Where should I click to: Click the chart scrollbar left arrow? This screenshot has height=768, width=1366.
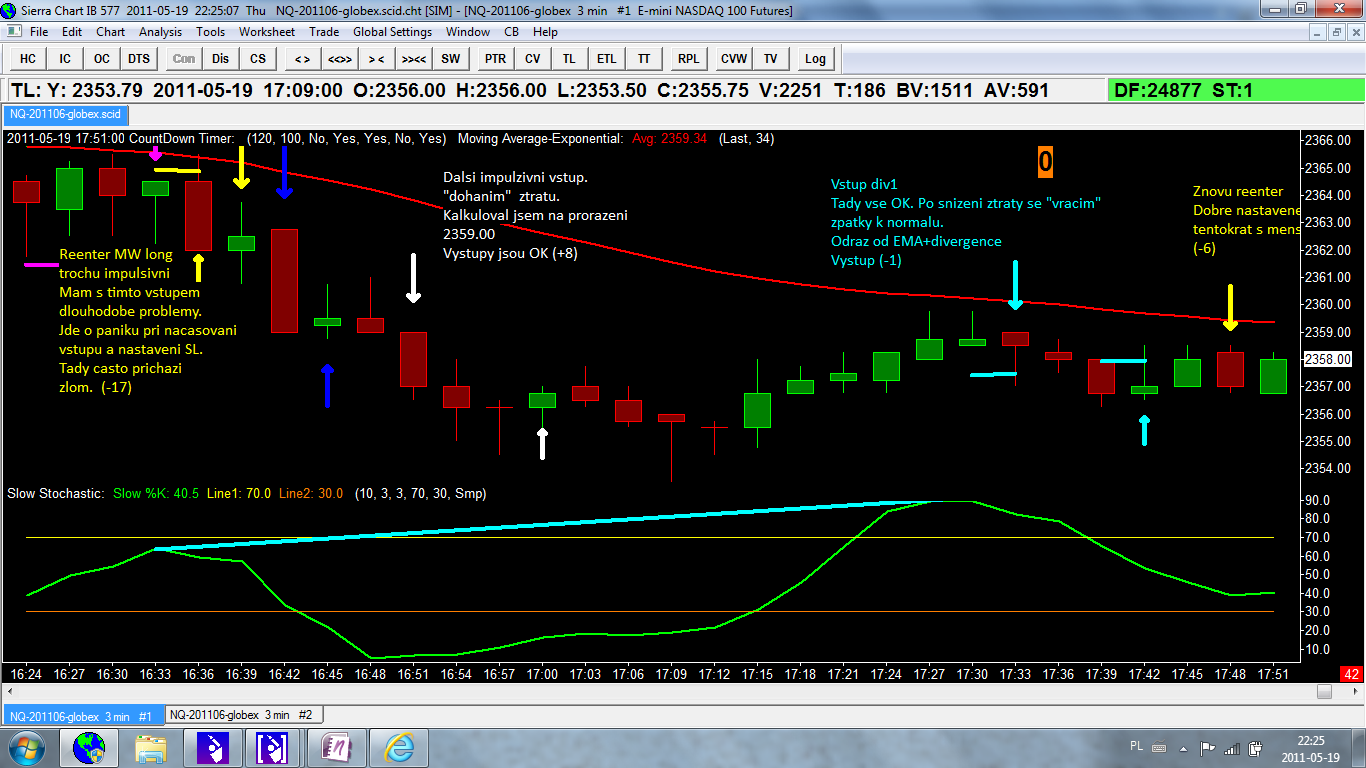point(9,692)
